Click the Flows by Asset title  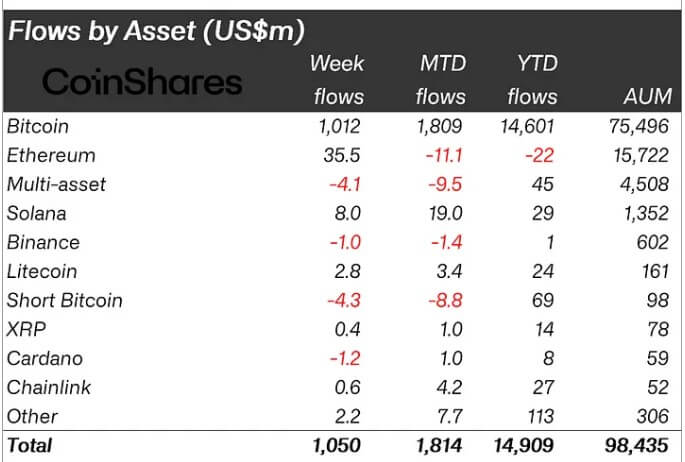[156, 31]
